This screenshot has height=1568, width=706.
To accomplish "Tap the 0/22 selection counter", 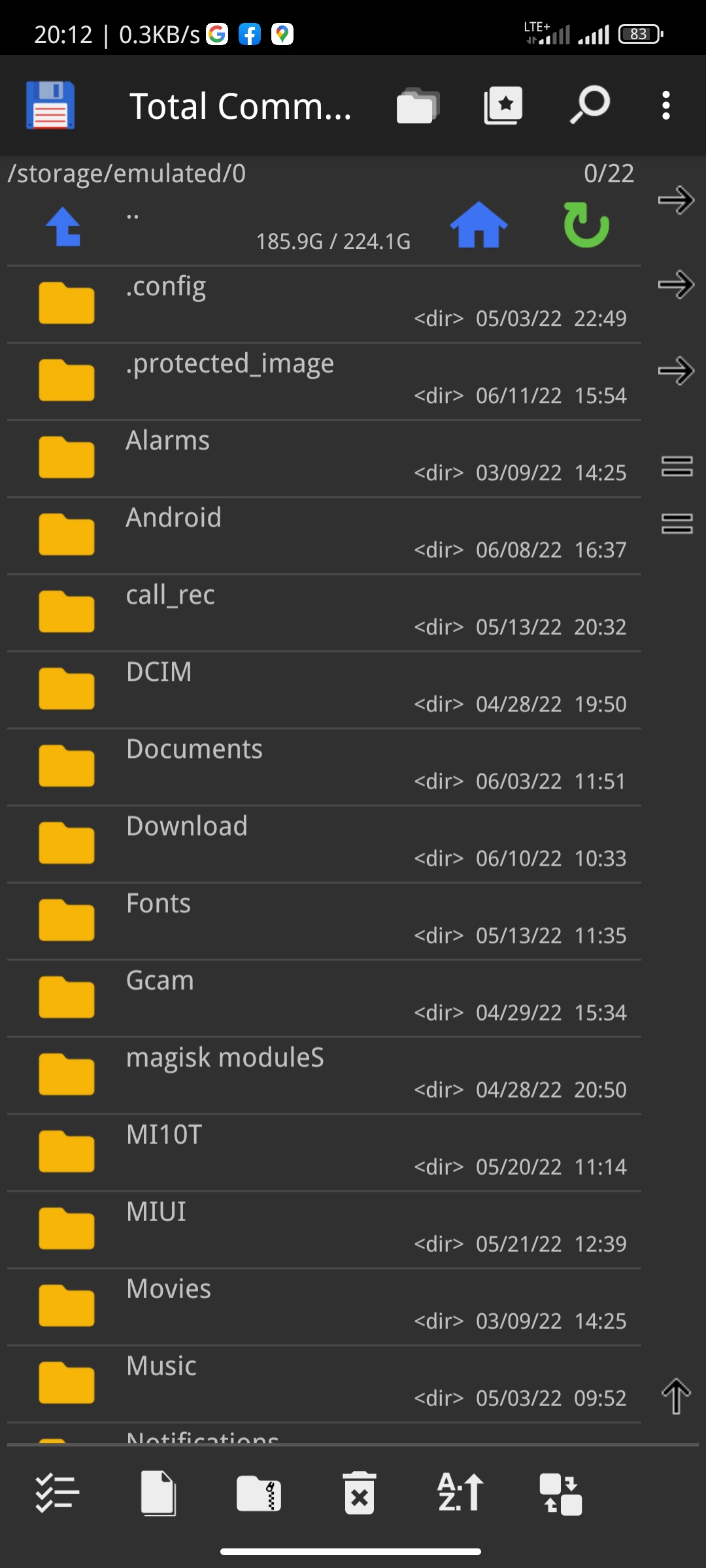I will 609,173.
